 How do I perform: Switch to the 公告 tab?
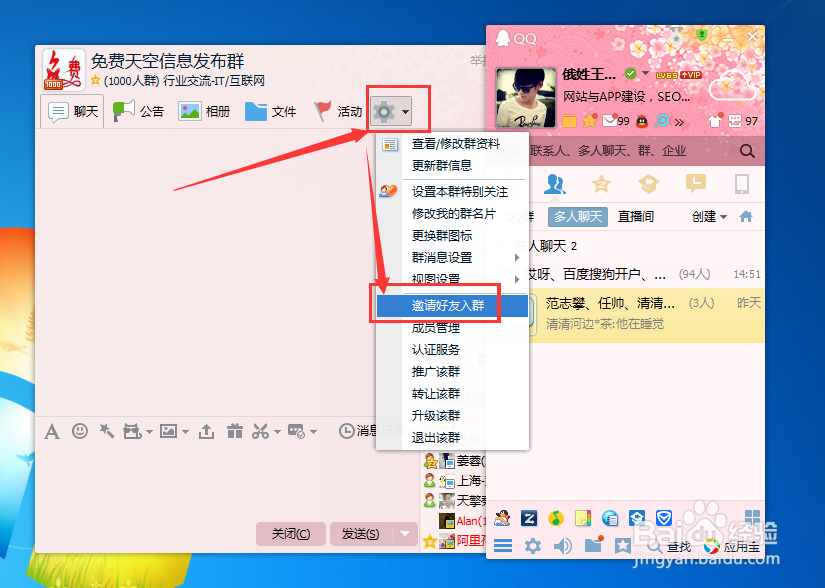(x=138, y=111)
